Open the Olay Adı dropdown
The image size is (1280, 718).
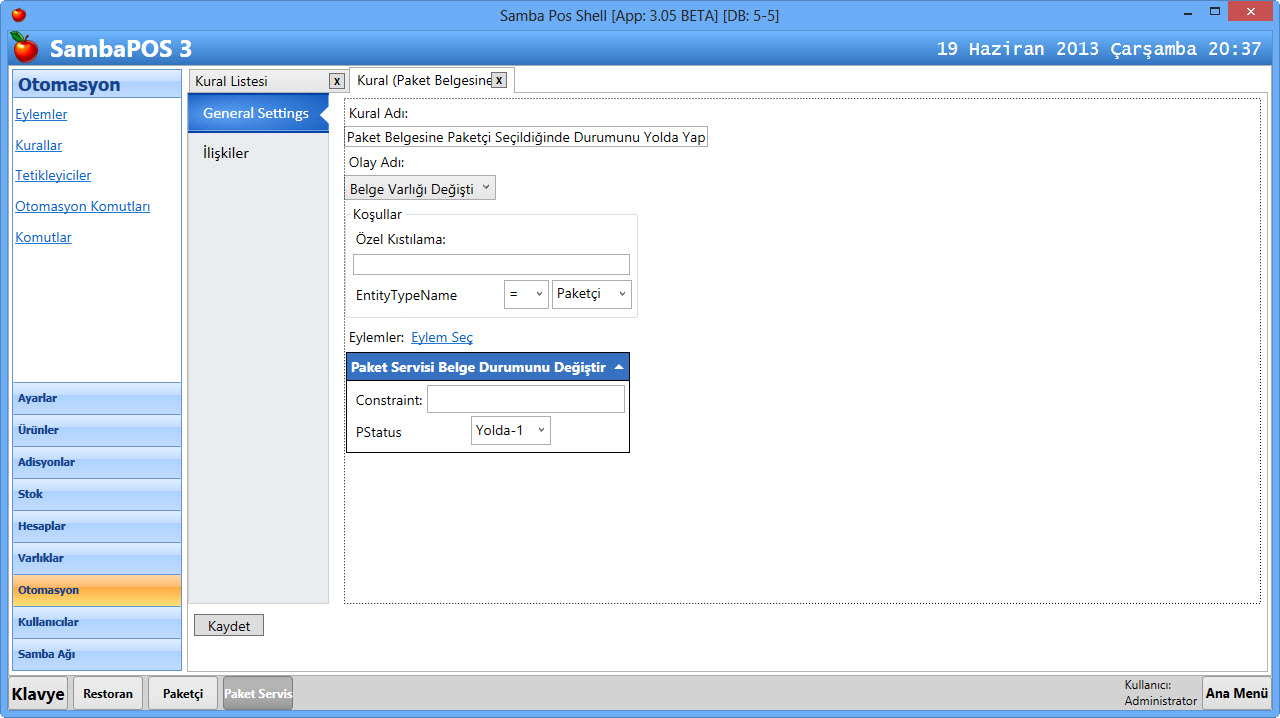coord(420,188)
